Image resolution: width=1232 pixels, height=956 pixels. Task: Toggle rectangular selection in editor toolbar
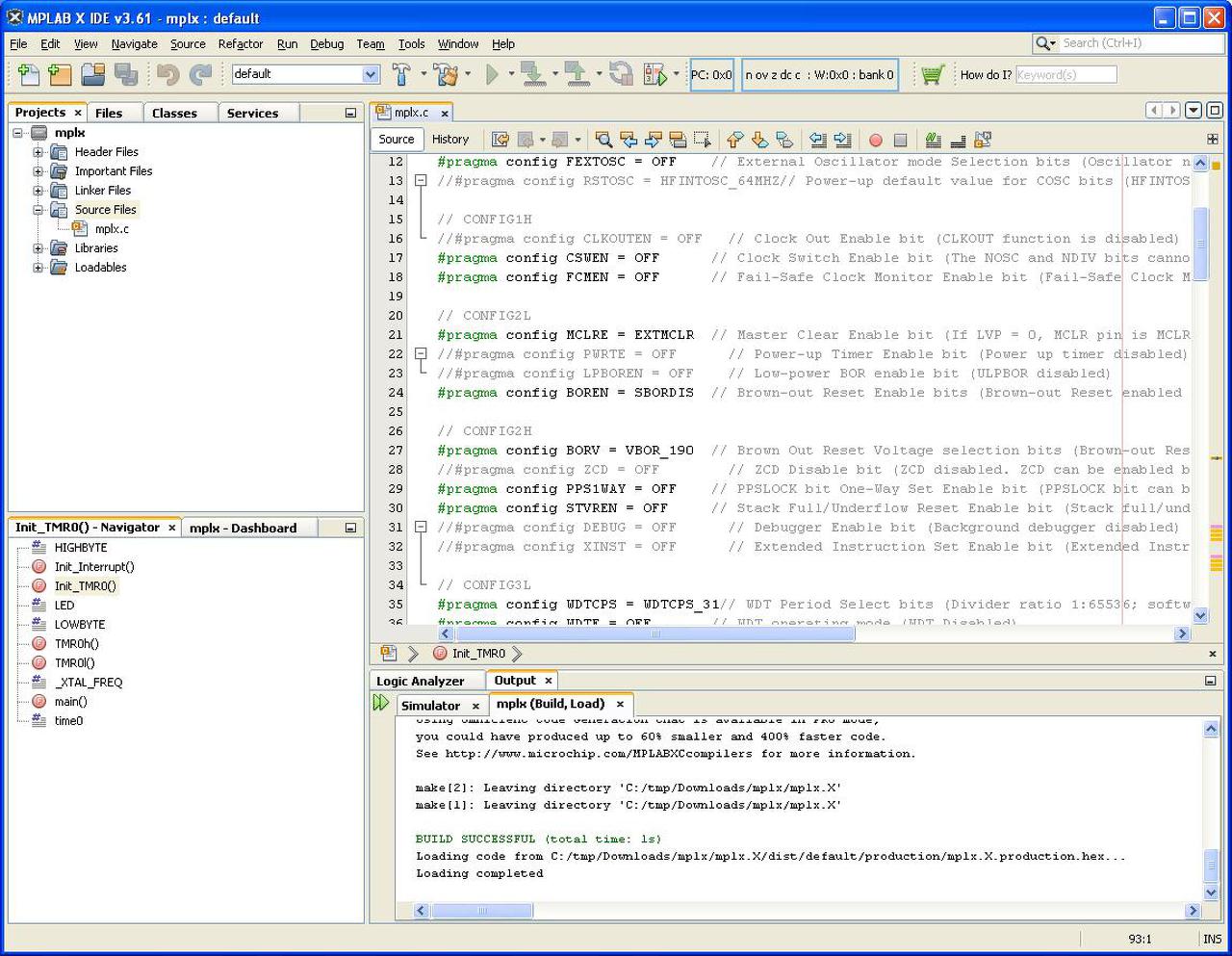(x=703, y=140)
